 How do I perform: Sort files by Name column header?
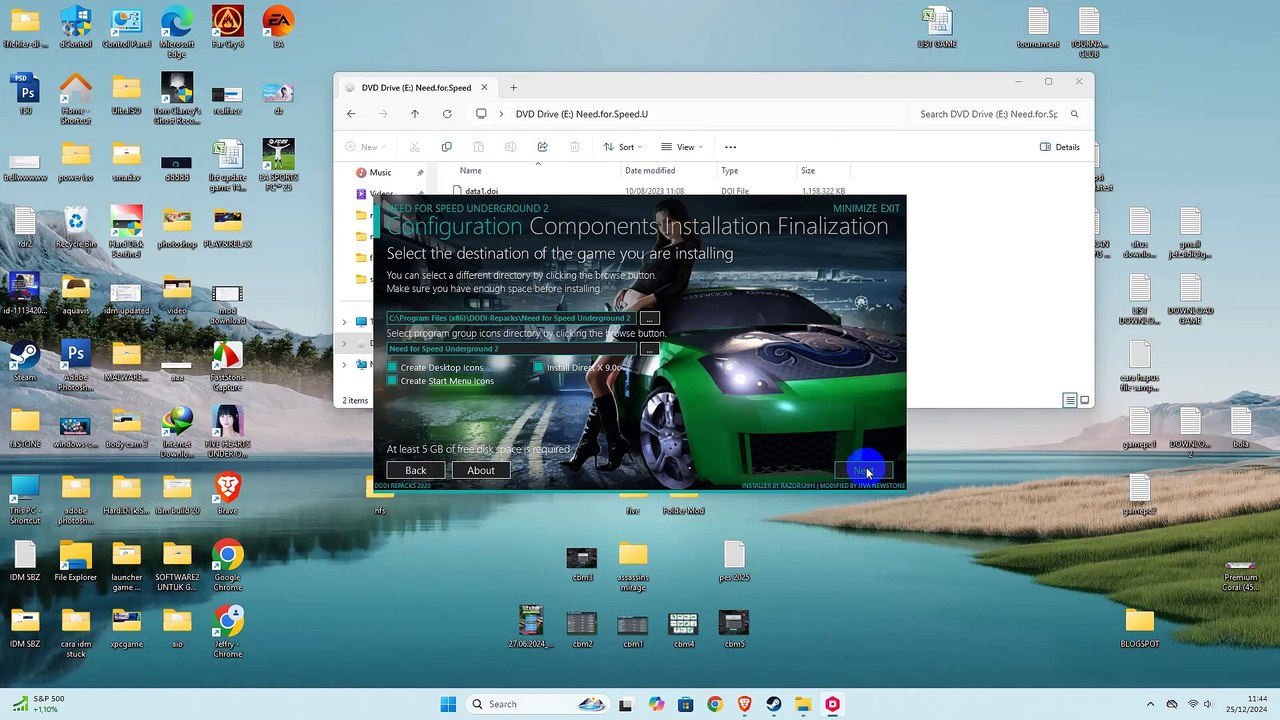470,171
